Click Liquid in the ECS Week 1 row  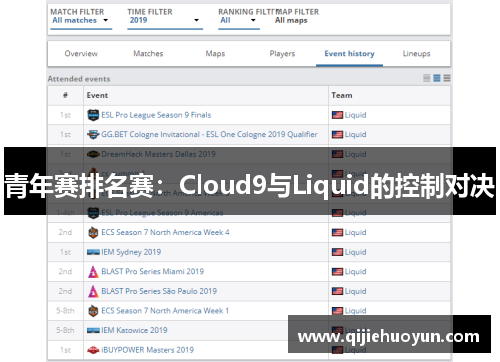[356, 311]
